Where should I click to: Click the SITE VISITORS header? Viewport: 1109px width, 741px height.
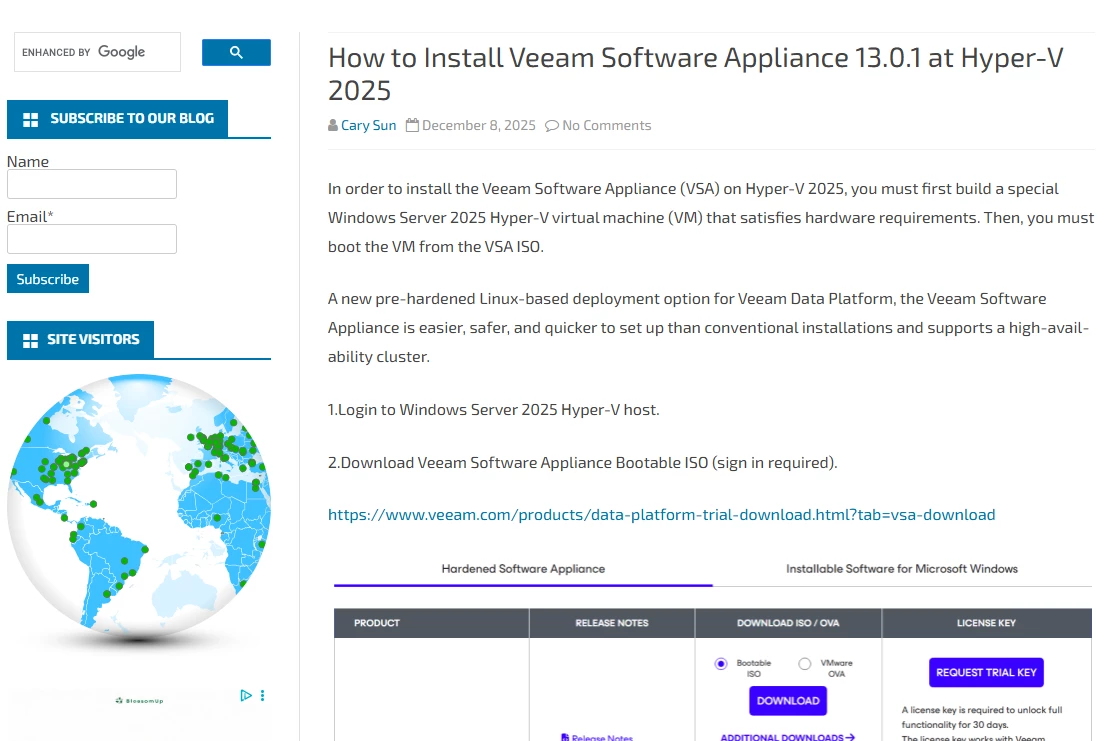(81, 340)
